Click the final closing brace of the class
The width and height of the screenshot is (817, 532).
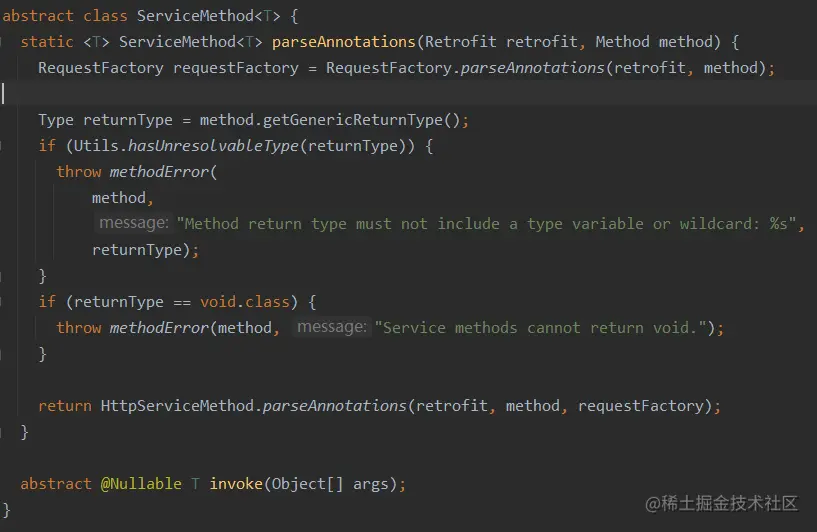click(x=6, y=510)
